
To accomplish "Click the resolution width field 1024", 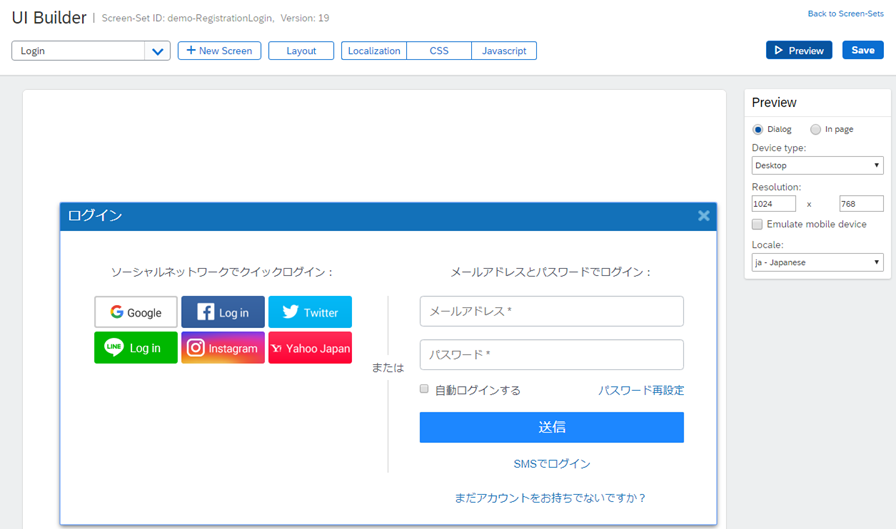I will coord(774,204).
